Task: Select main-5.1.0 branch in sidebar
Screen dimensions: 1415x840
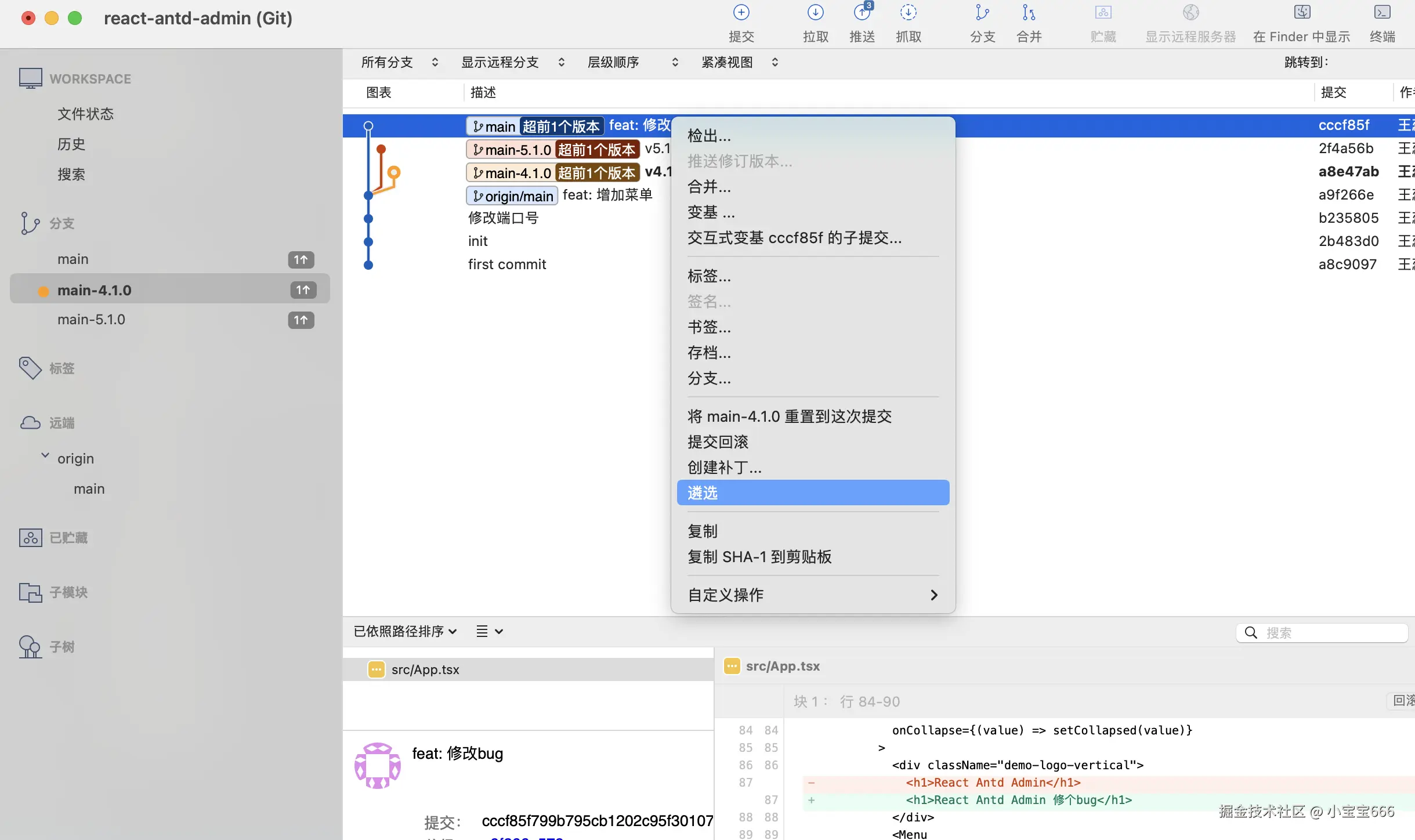Action: [x=91, y=320]
